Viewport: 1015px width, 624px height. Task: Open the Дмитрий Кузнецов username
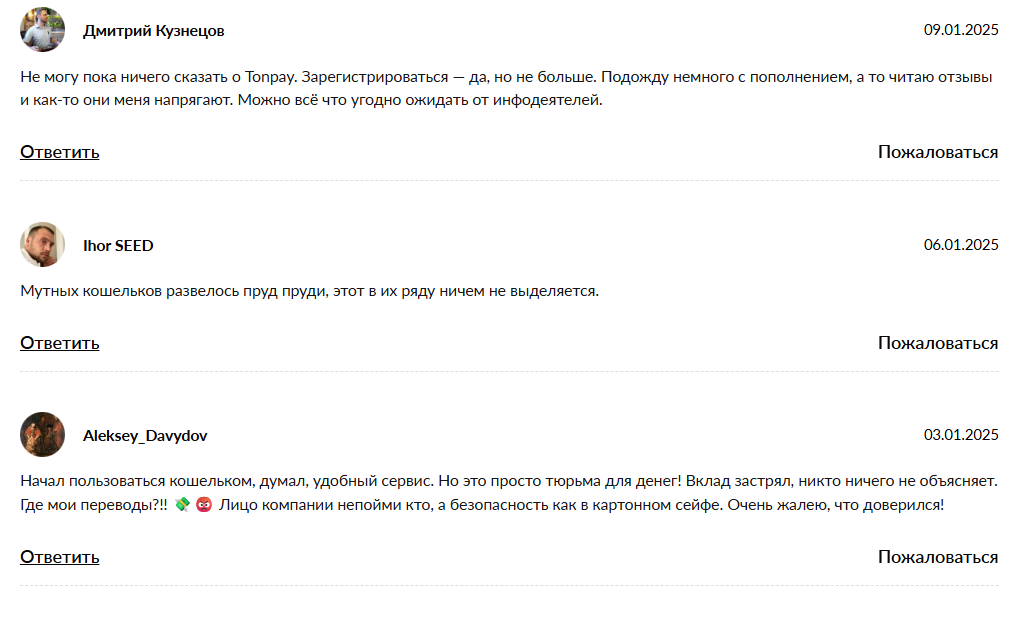tap(153, 30)
